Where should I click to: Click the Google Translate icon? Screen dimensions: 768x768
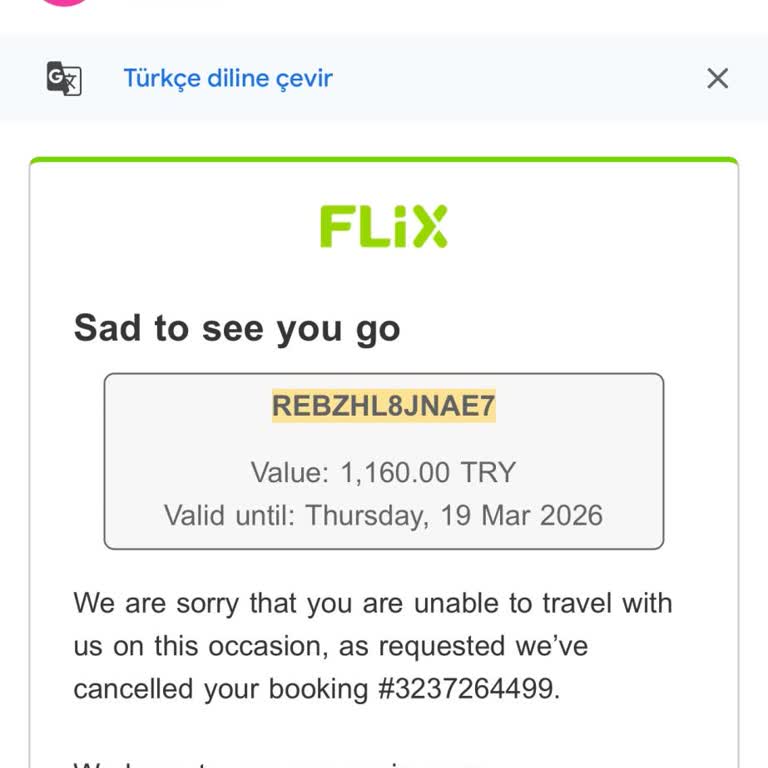pos(64,78)
